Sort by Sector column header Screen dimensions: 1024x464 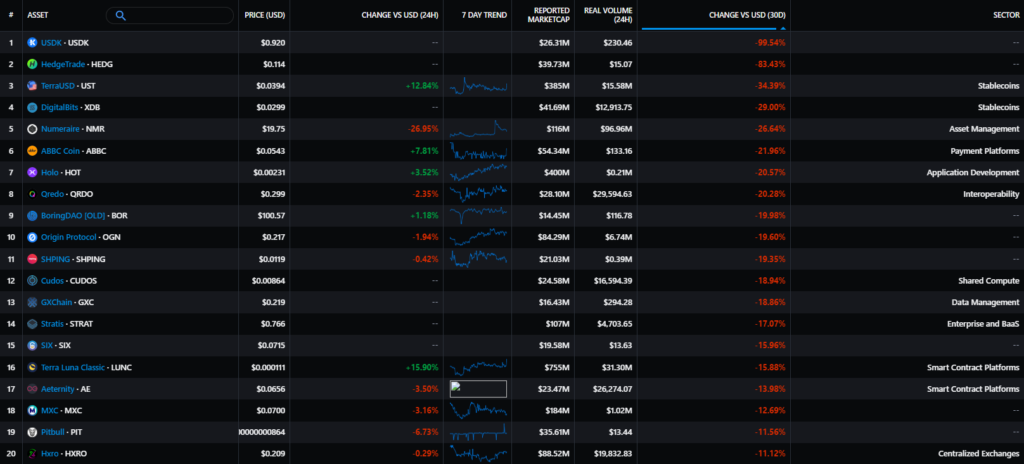pyautogui.click(x=1005, y=15)
